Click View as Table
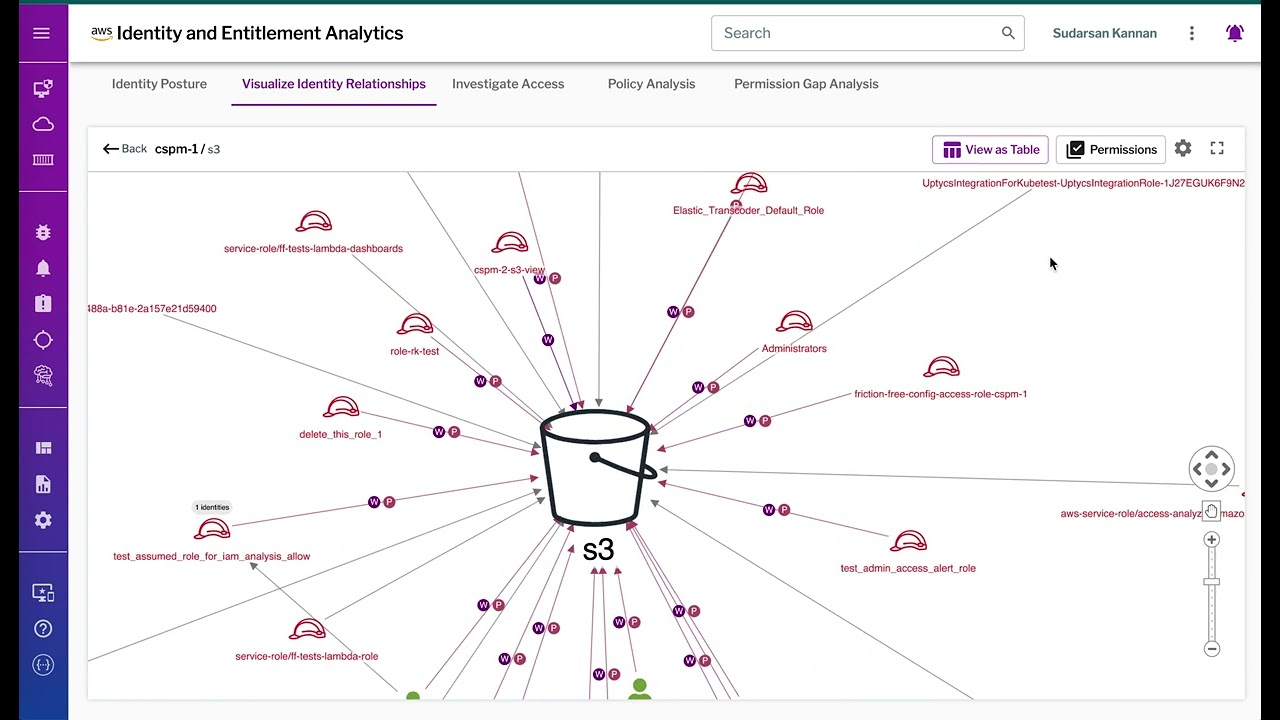The image size is (1280, 720). 990,150
